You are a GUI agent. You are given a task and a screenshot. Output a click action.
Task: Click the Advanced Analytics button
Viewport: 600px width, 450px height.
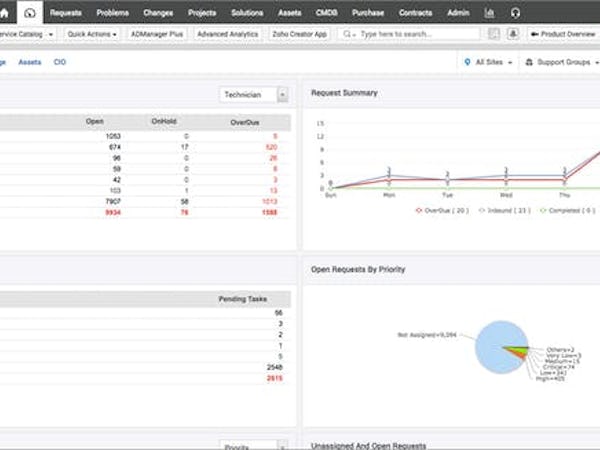point(228,34)
